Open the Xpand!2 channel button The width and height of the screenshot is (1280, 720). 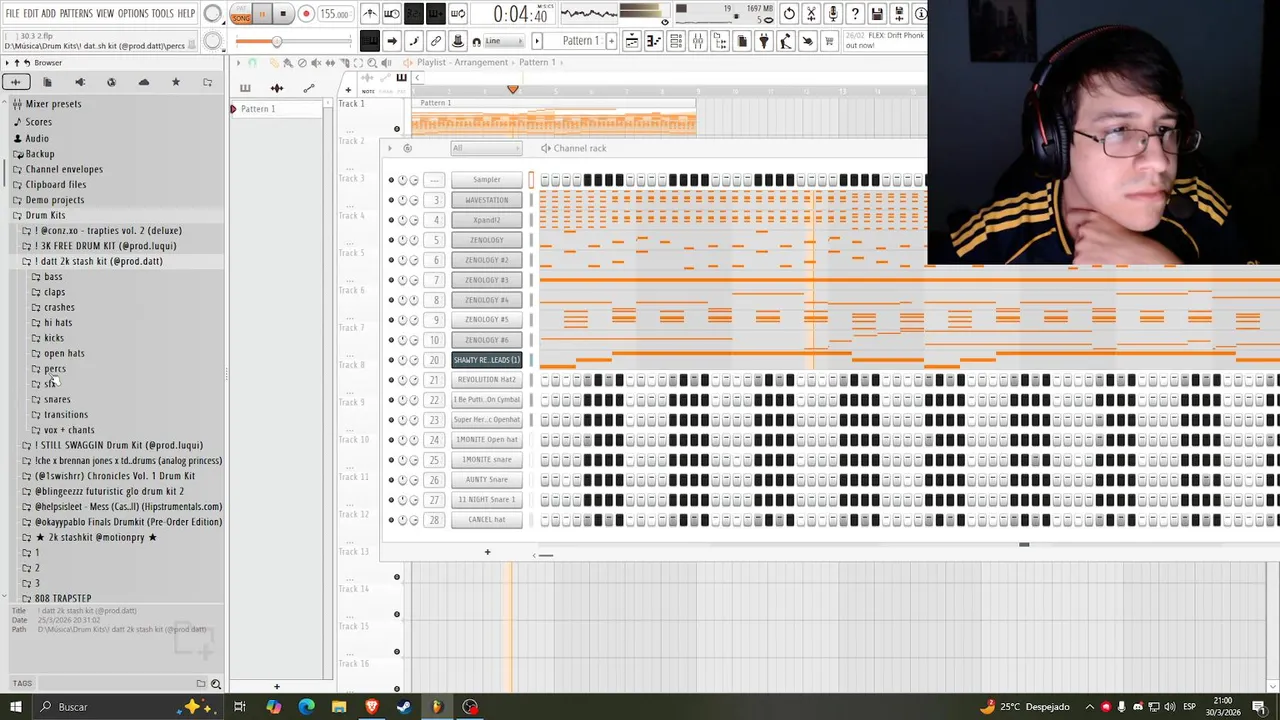click(487, 220)
